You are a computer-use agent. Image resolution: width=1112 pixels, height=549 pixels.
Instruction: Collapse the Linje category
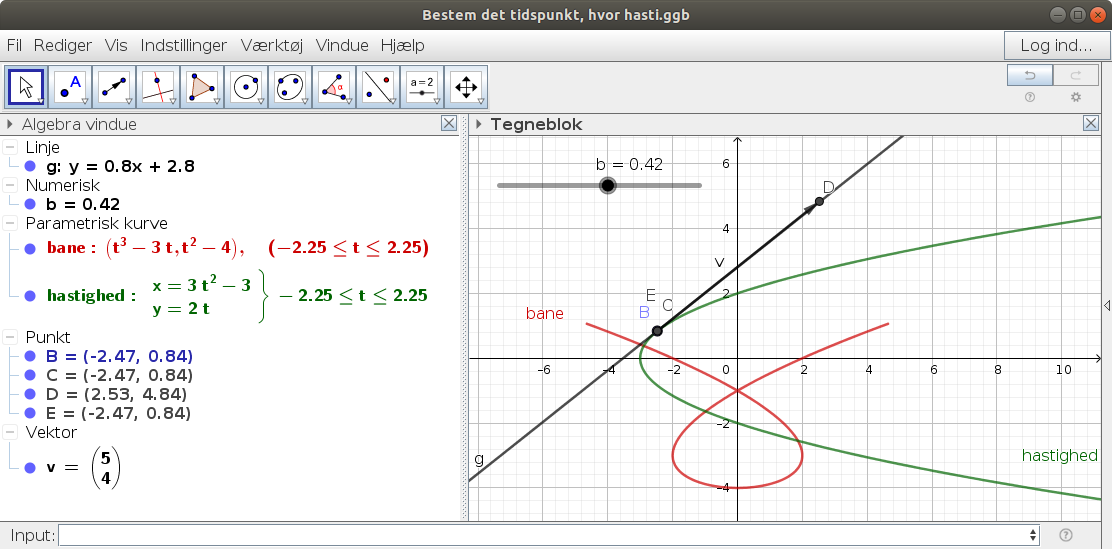pyautogui.click(x=10, y=148)
